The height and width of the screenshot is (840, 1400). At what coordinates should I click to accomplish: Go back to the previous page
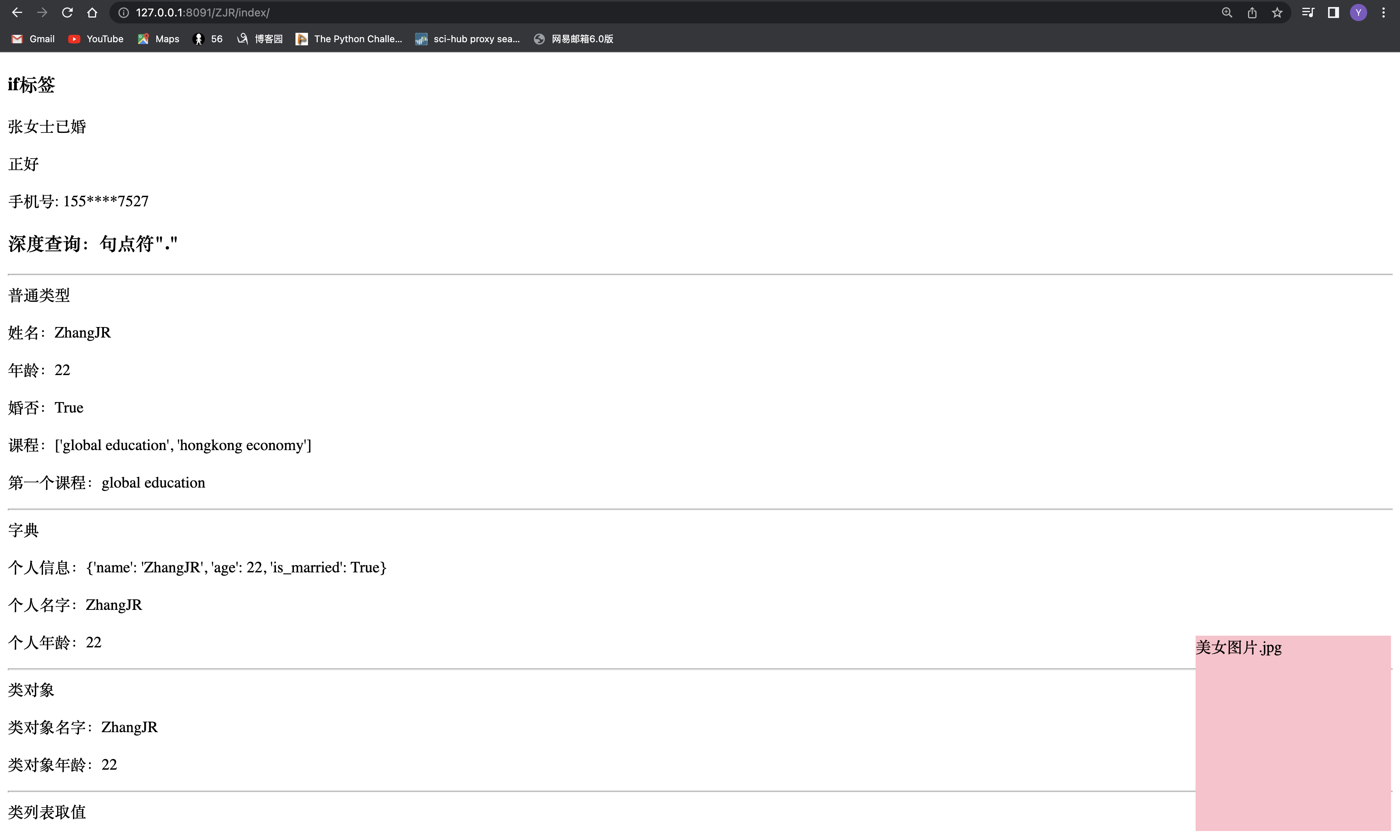coord(17,13)
